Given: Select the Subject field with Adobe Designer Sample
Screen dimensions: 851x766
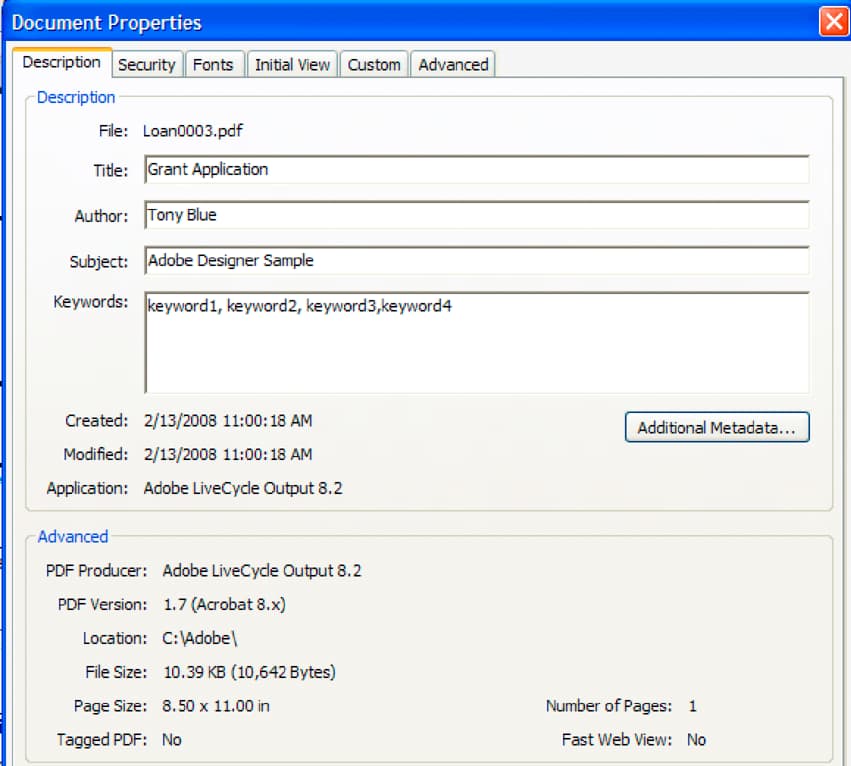Looking at the screenshot, I should pyautogui.click(x=400, y=260).
